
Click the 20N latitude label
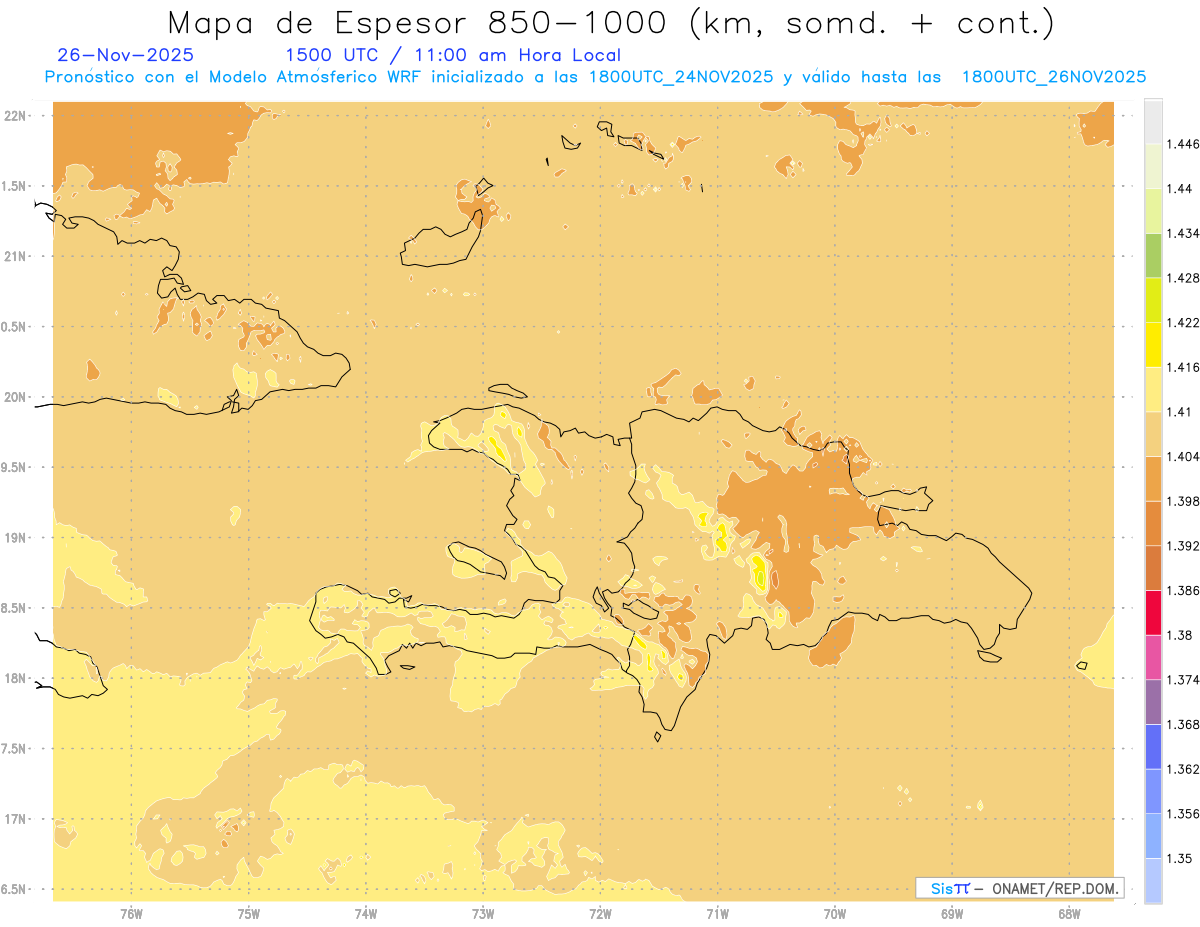coord(15,397)
